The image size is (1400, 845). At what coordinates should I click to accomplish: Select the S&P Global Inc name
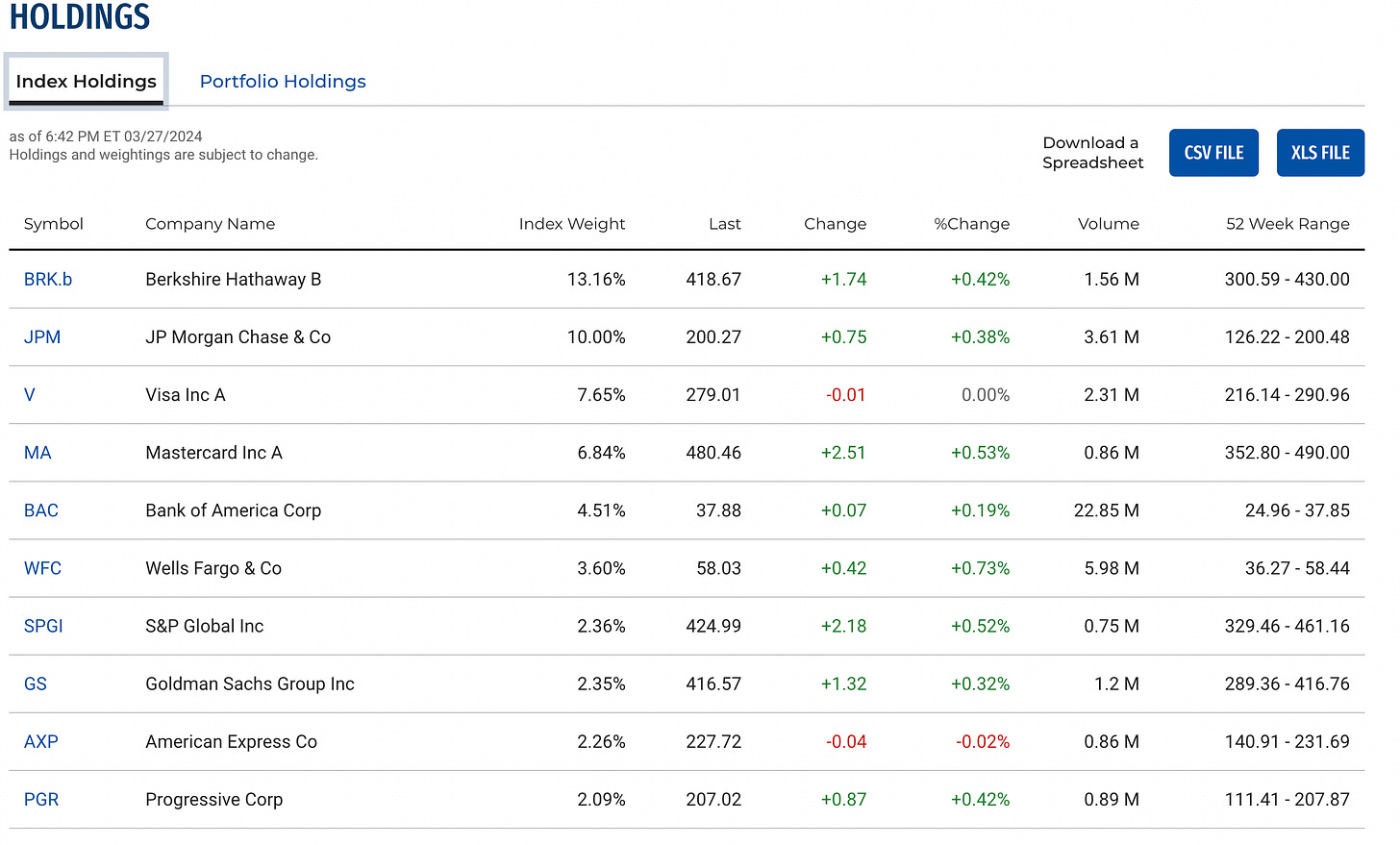(x=205, y=626)
